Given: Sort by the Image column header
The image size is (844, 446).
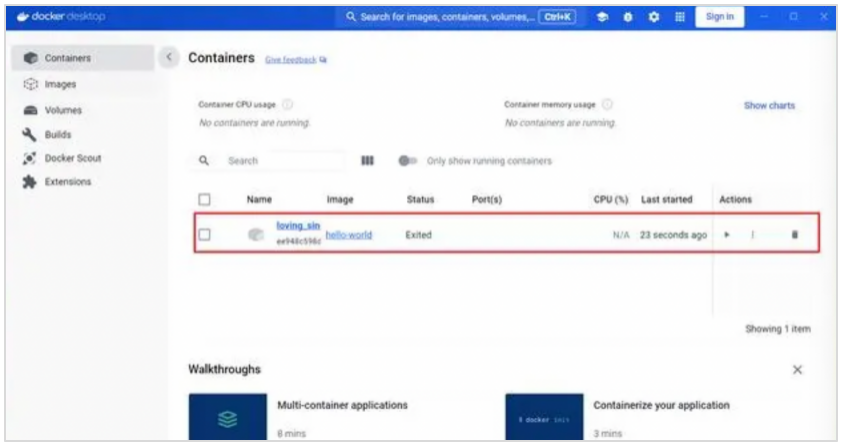Looking at the screenshot, I should click(340, 200).
